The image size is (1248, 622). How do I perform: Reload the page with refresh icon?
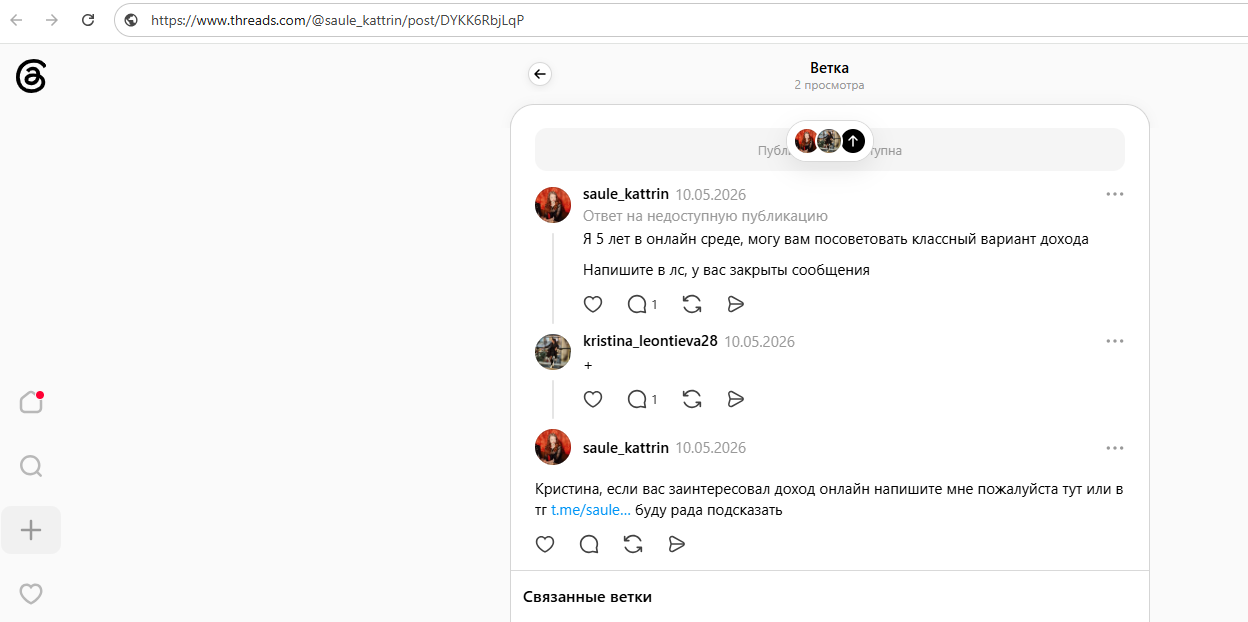[x=88, y=20]
